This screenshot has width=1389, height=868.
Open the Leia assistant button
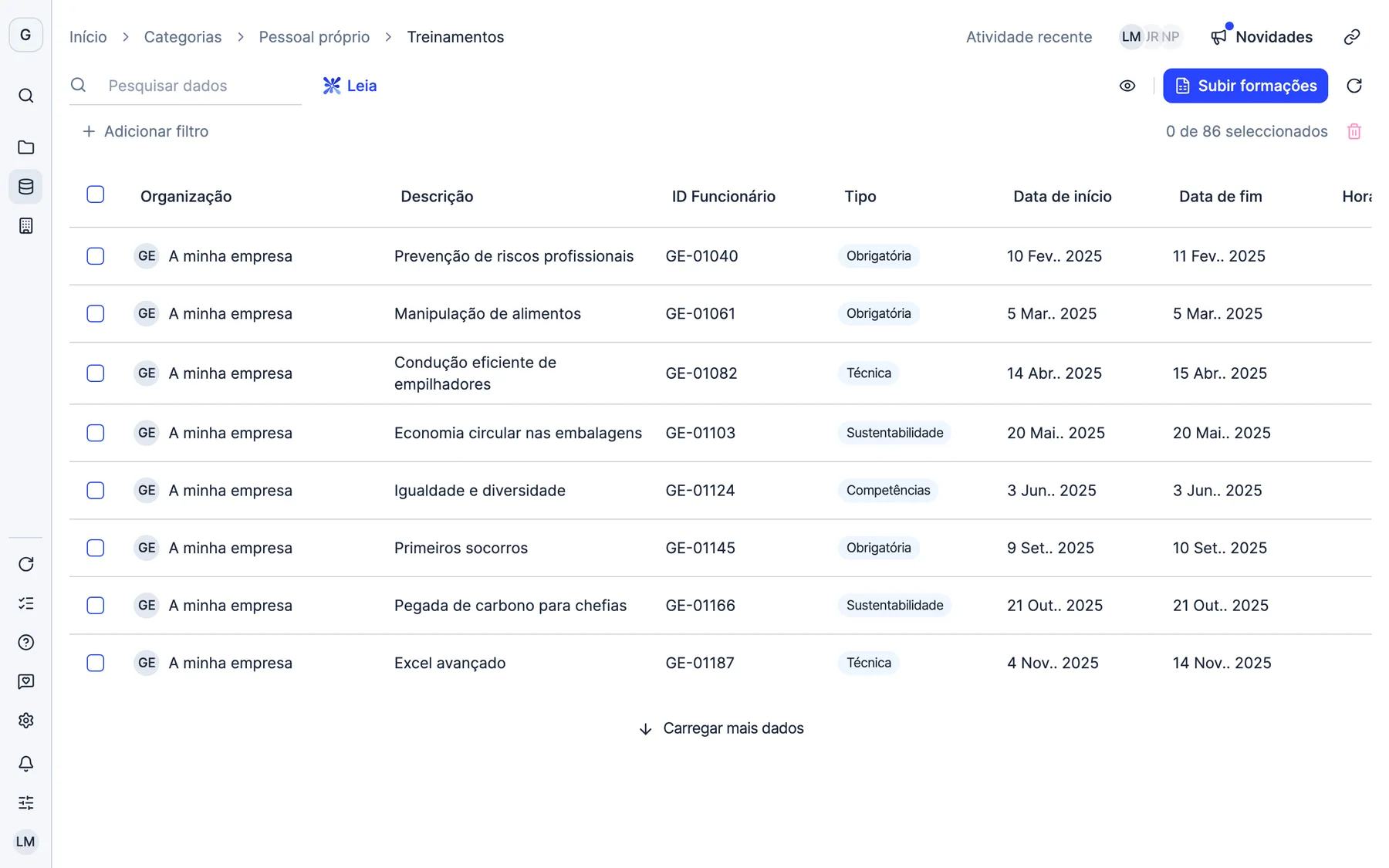click(x=350, y=86)
